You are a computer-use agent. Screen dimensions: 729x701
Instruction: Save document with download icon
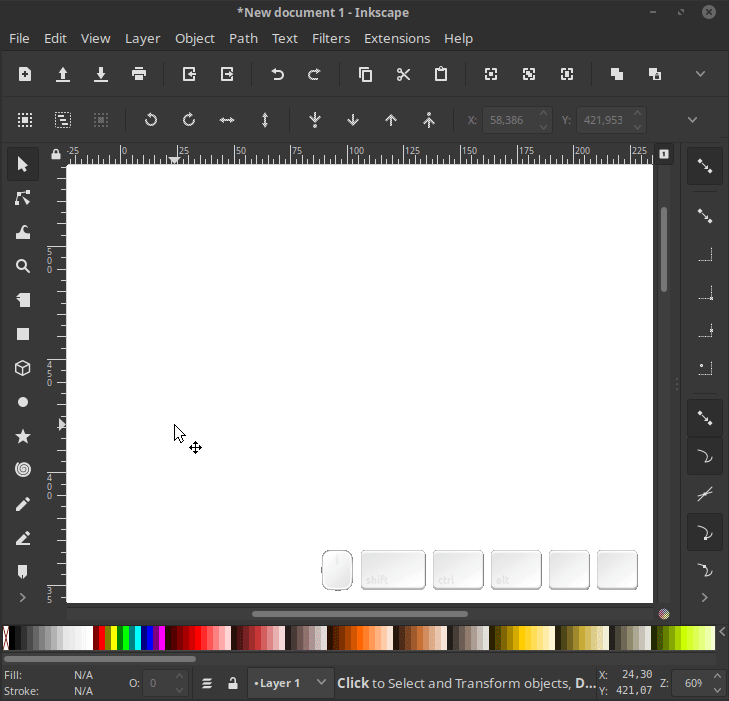tap(101, 74)
